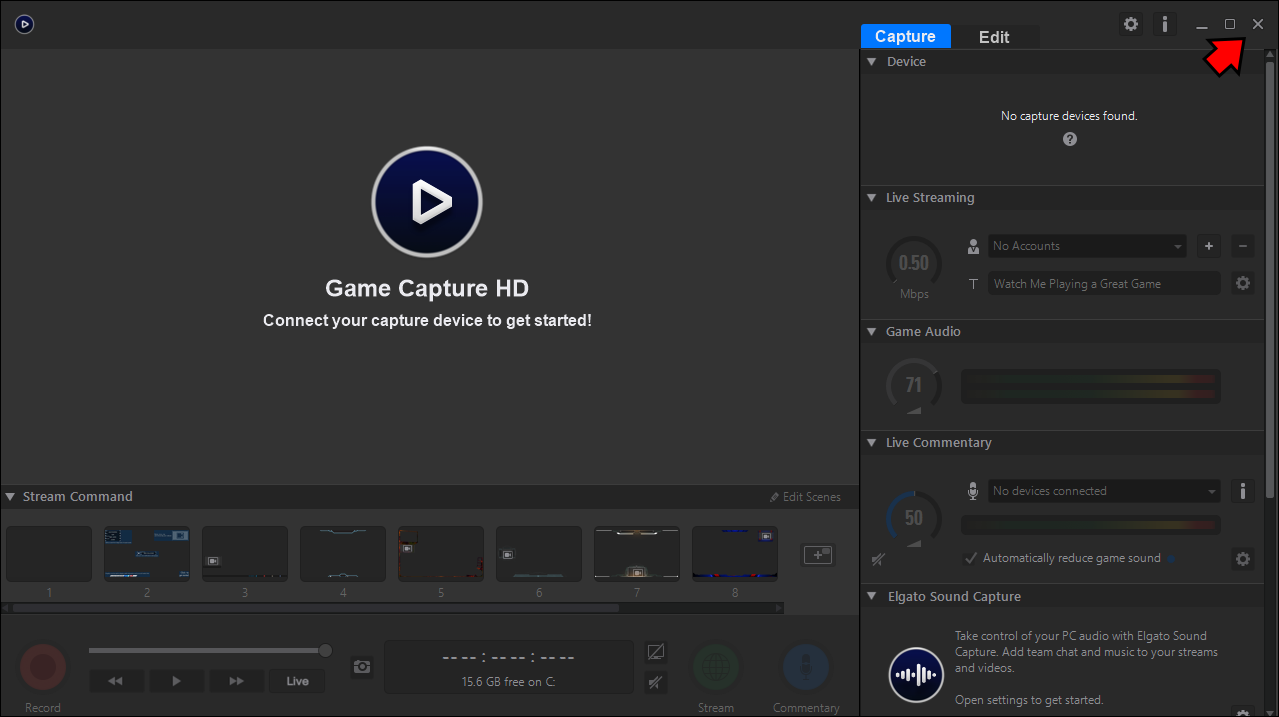Start streaming with the Stream globe button

point(716,667)
